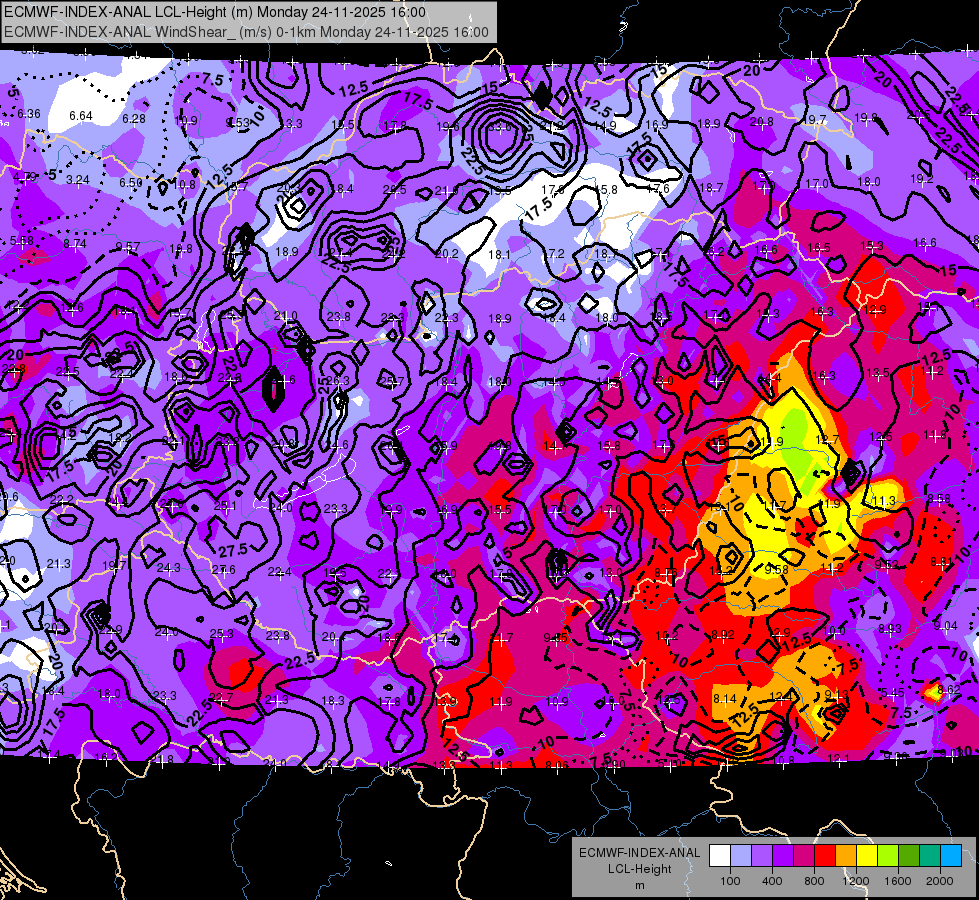Click the 6.36 shear value

click(29, 114)
